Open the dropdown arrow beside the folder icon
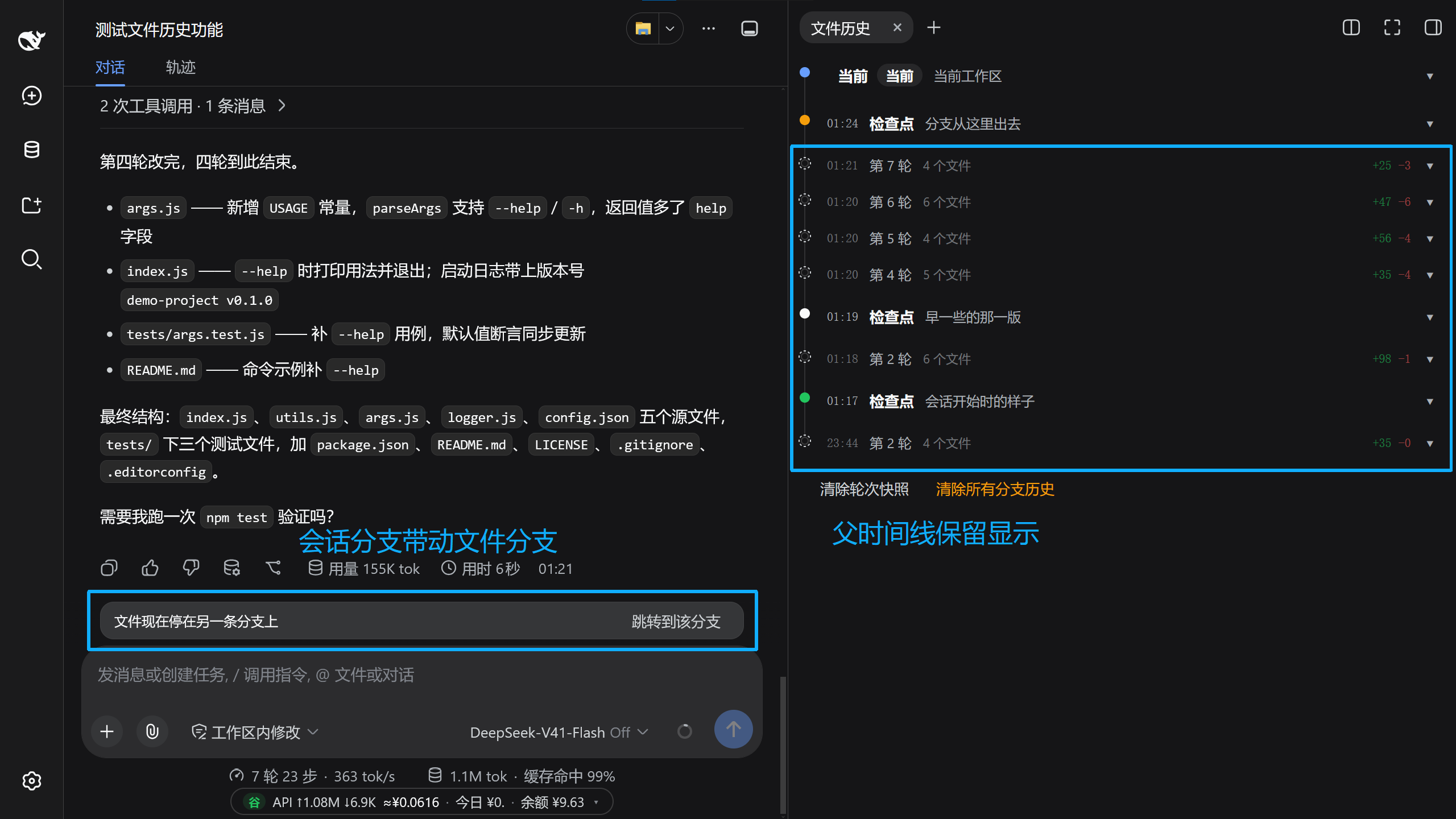 [670, 28]
